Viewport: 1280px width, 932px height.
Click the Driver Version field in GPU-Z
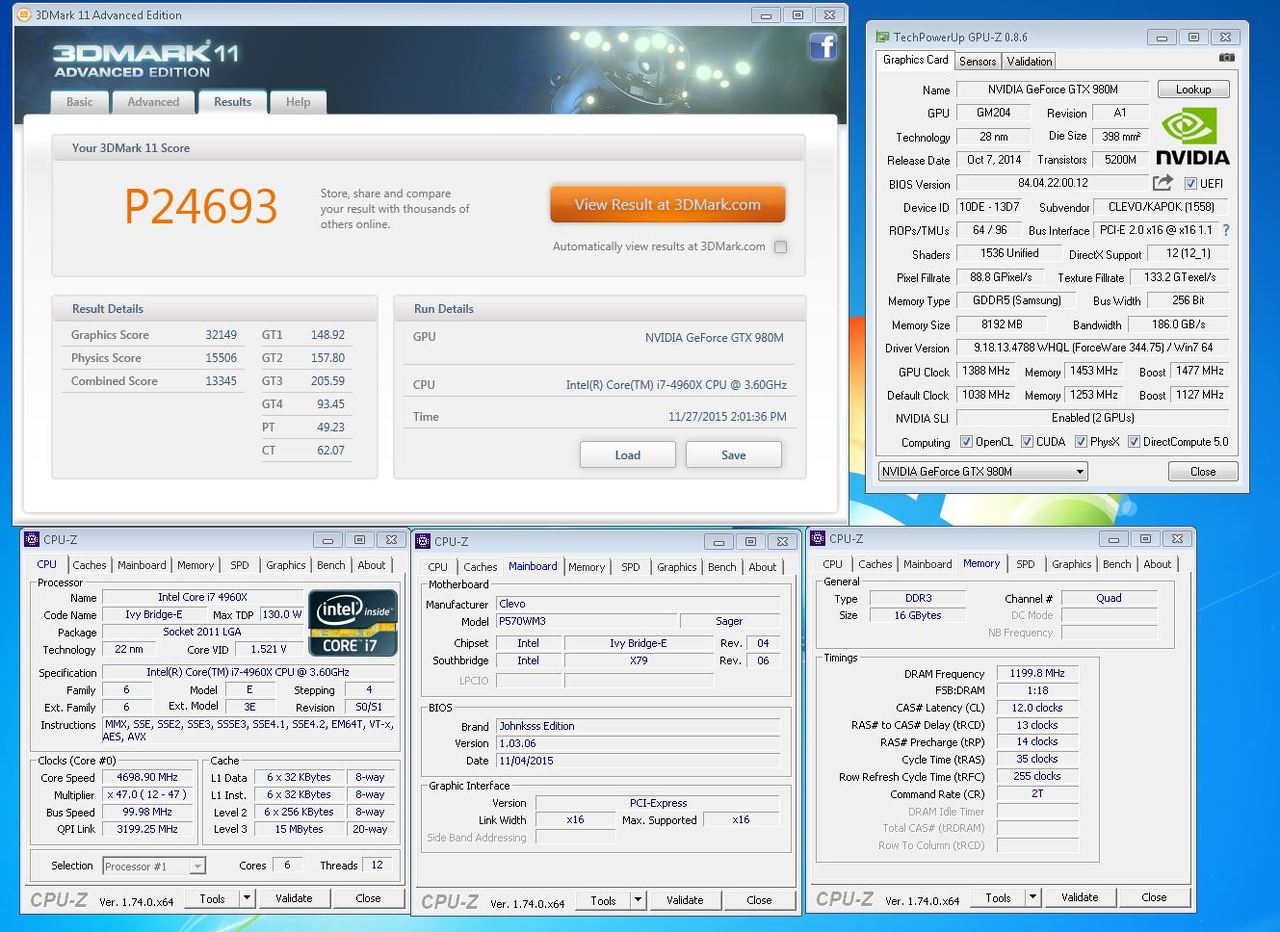tap(1093, 348)
